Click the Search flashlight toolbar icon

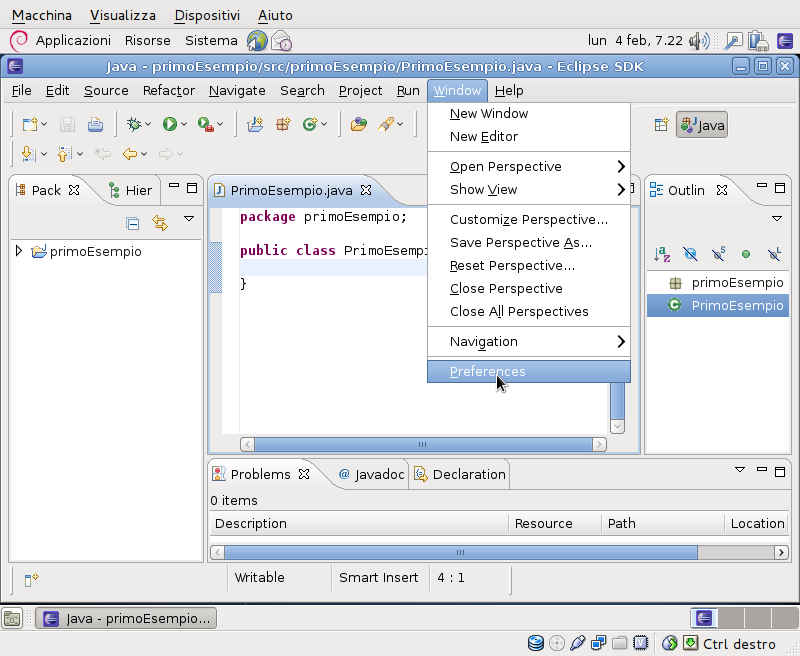coord(386,124)
